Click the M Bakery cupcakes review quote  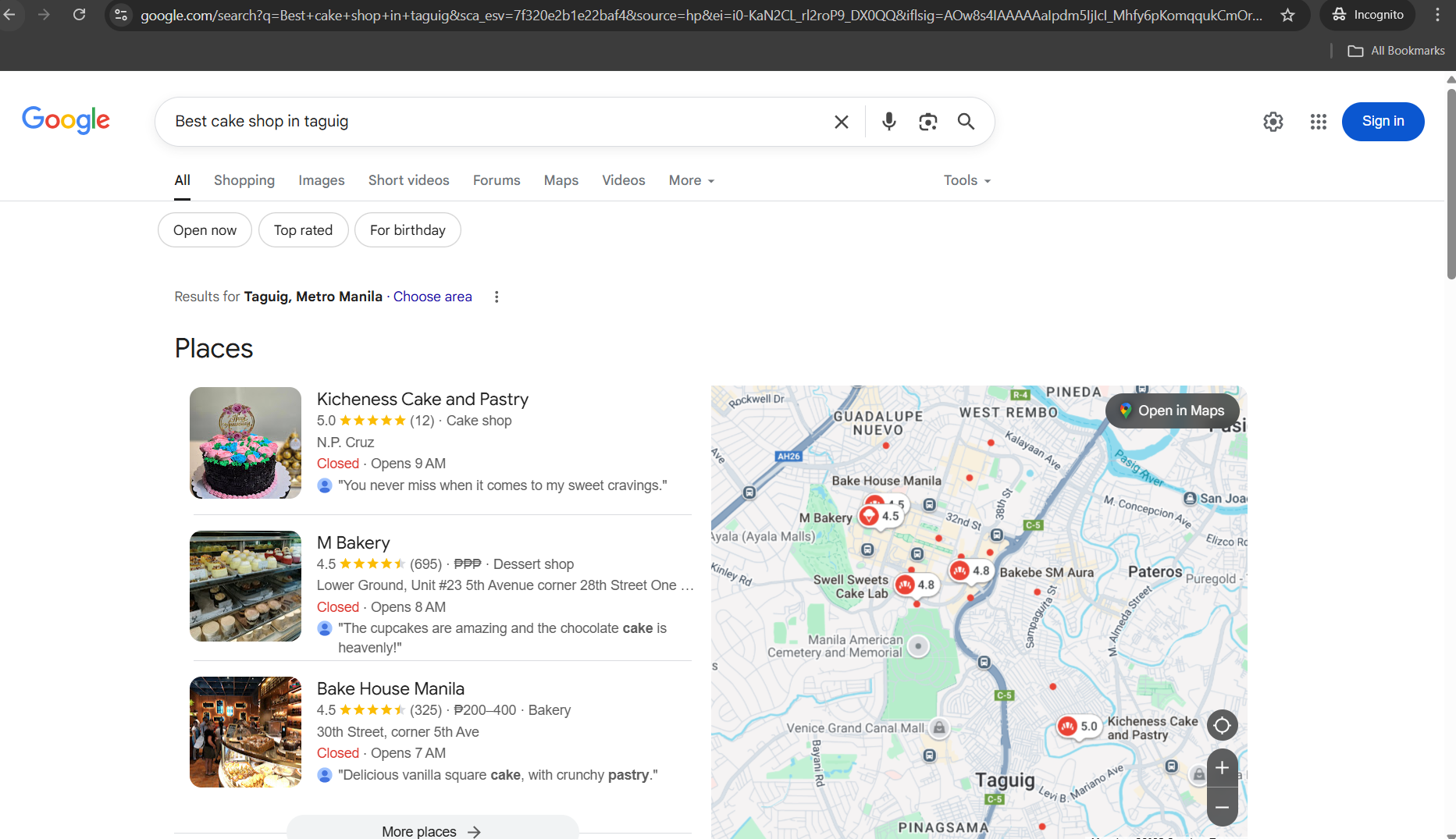pyautogui.click(x=502, y=638)
